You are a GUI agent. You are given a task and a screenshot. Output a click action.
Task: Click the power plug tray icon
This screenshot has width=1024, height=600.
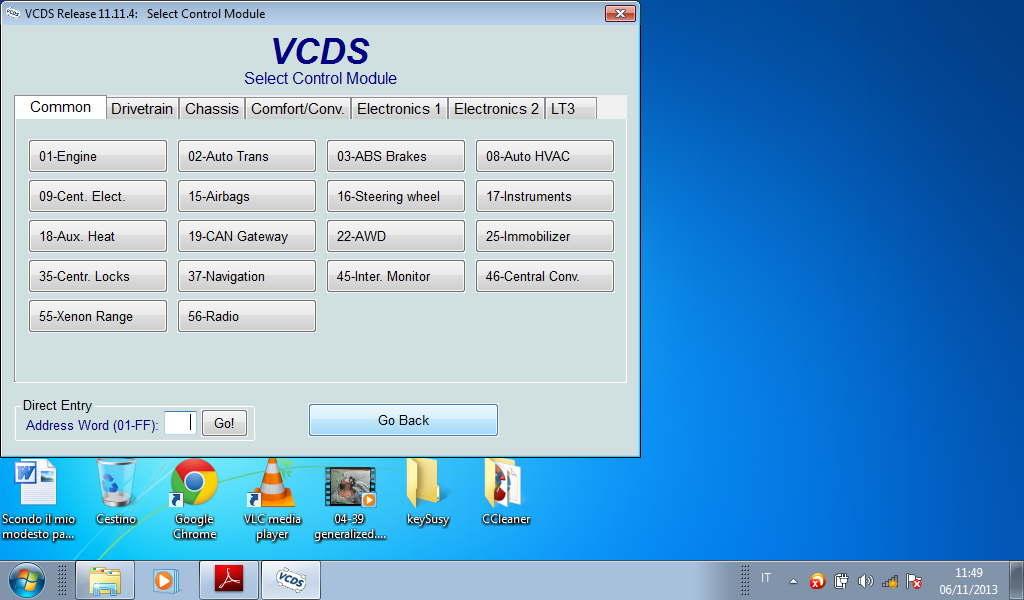841,581
